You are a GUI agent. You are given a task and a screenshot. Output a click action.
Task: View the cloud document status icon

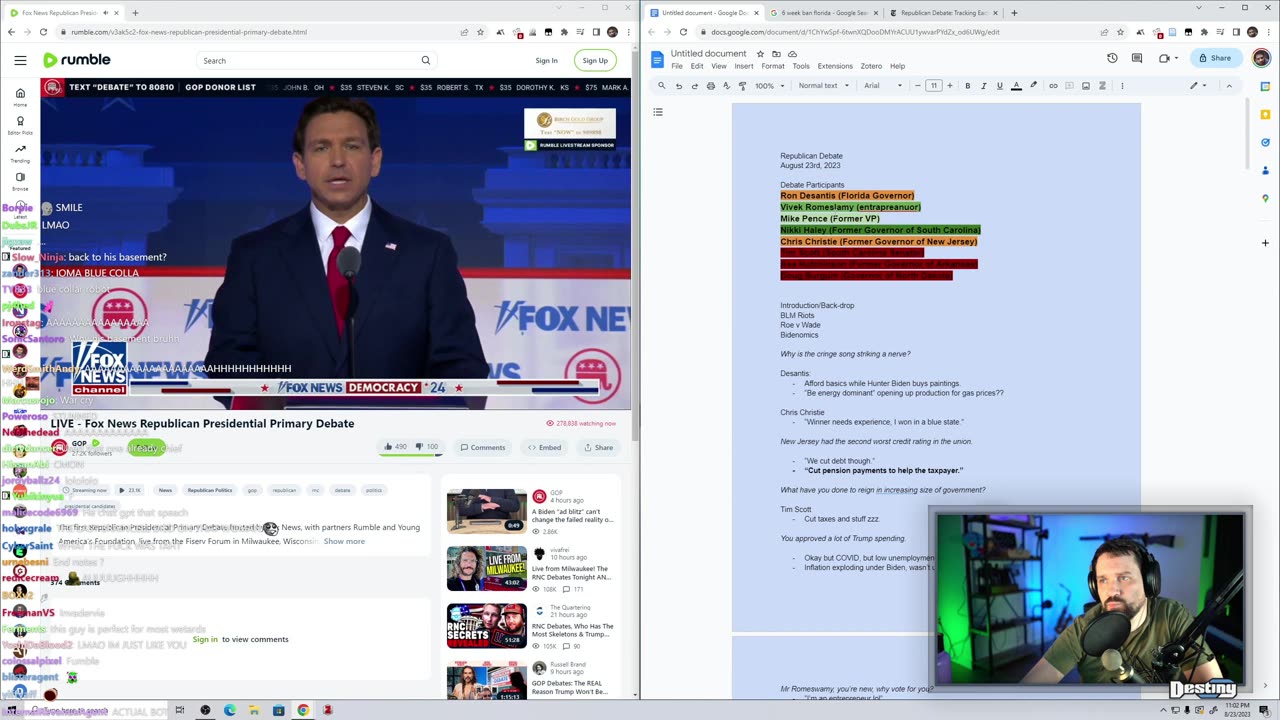792,53
